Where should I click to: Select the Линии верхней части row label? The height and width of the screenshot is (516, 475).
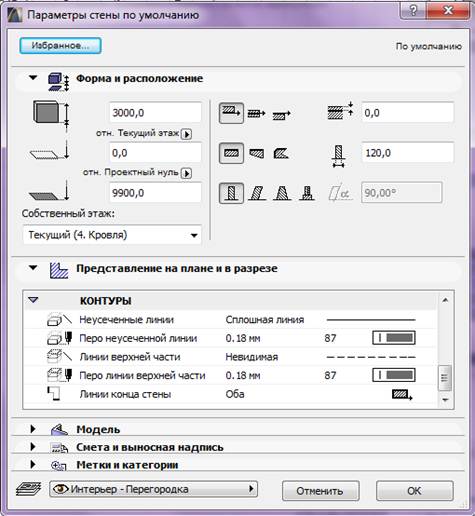pyautogui.click(x=130, y=357)
